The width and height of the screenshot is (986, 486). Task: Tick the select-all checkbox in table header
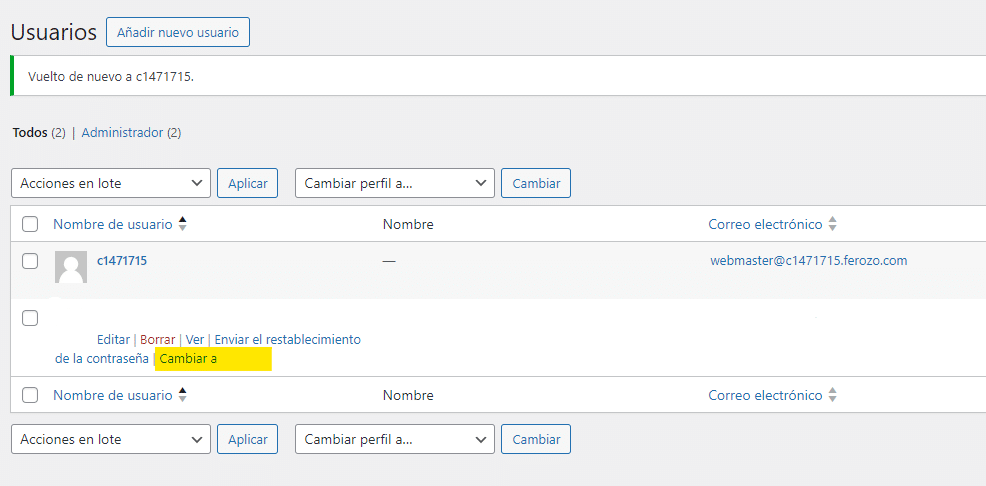coord(30,224)
